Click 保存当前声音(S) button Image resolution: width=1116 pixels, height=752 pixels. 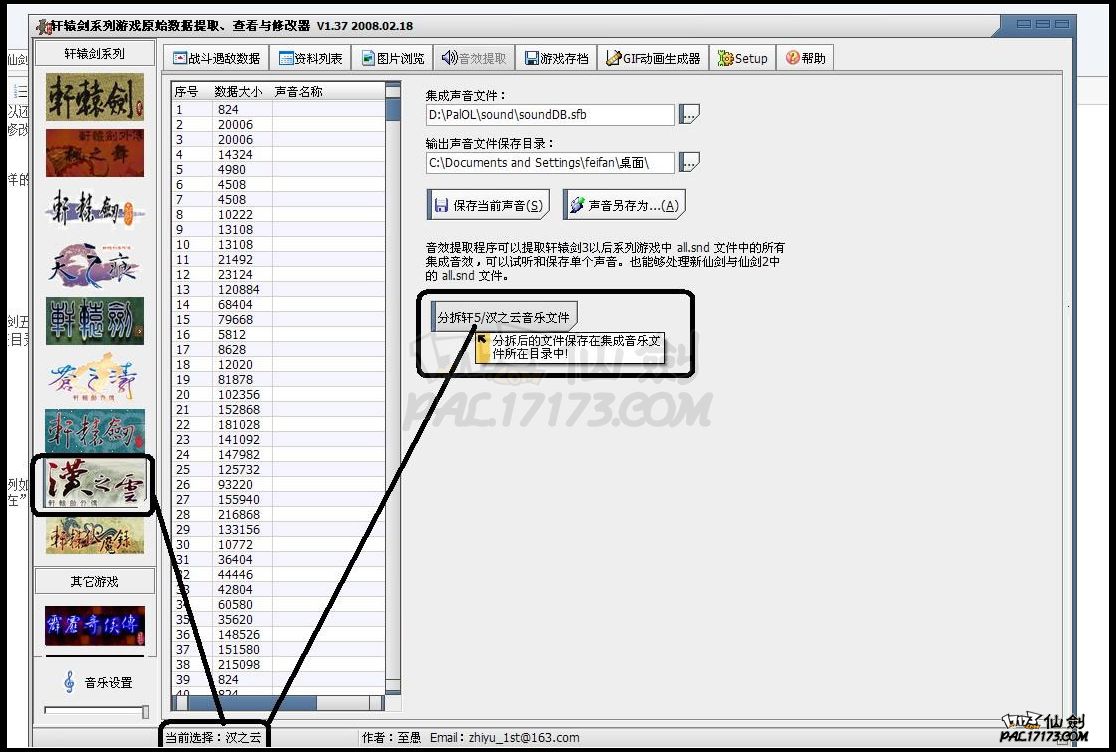[x=488, y=206]
